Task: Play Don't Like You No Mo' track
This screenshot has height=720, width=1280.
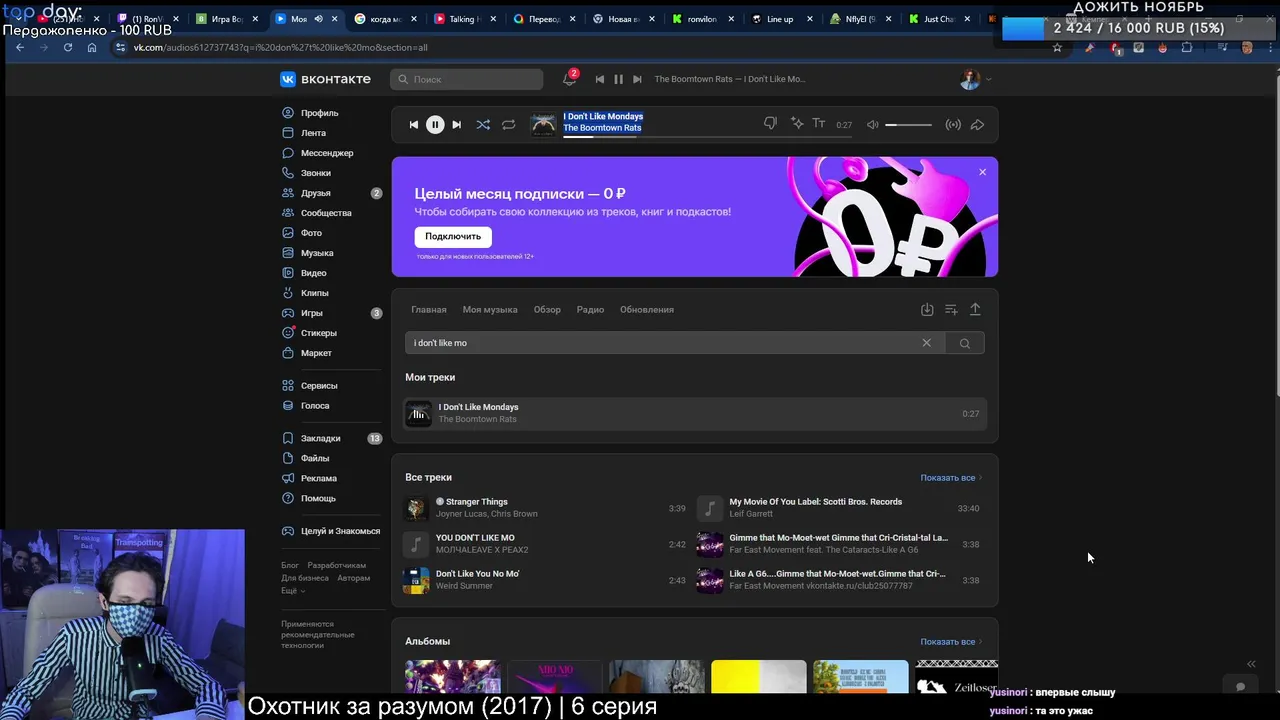Action: click(x=544, y=580)
